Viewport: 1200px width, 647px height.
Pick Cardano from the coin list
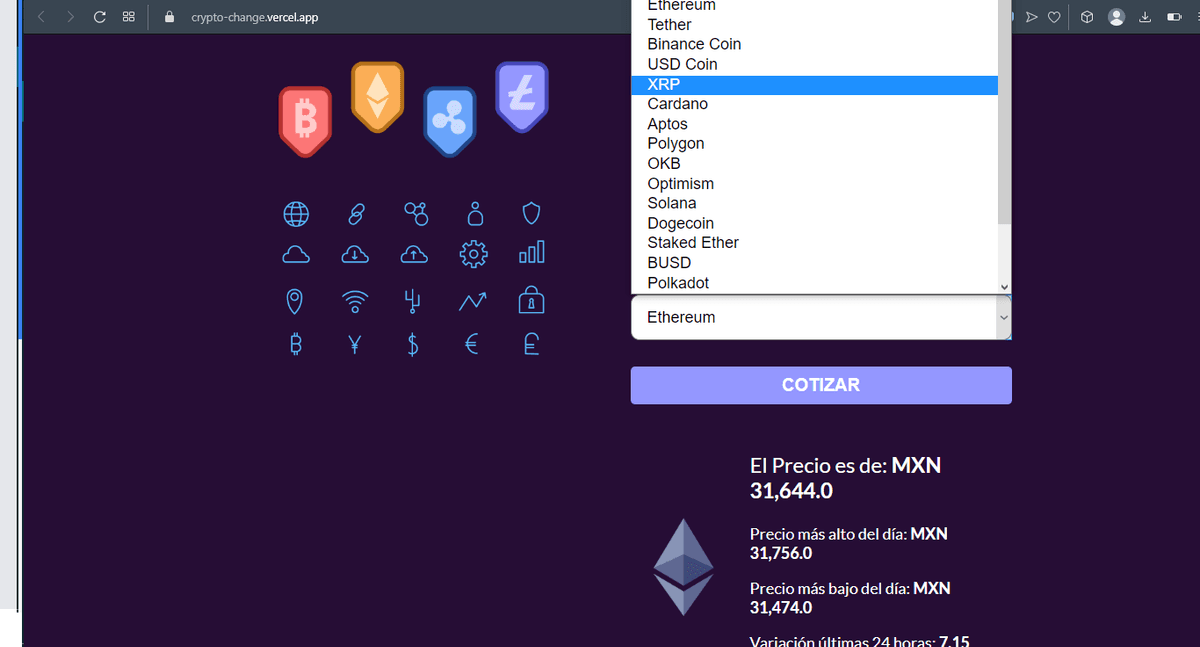coord(814,104)
